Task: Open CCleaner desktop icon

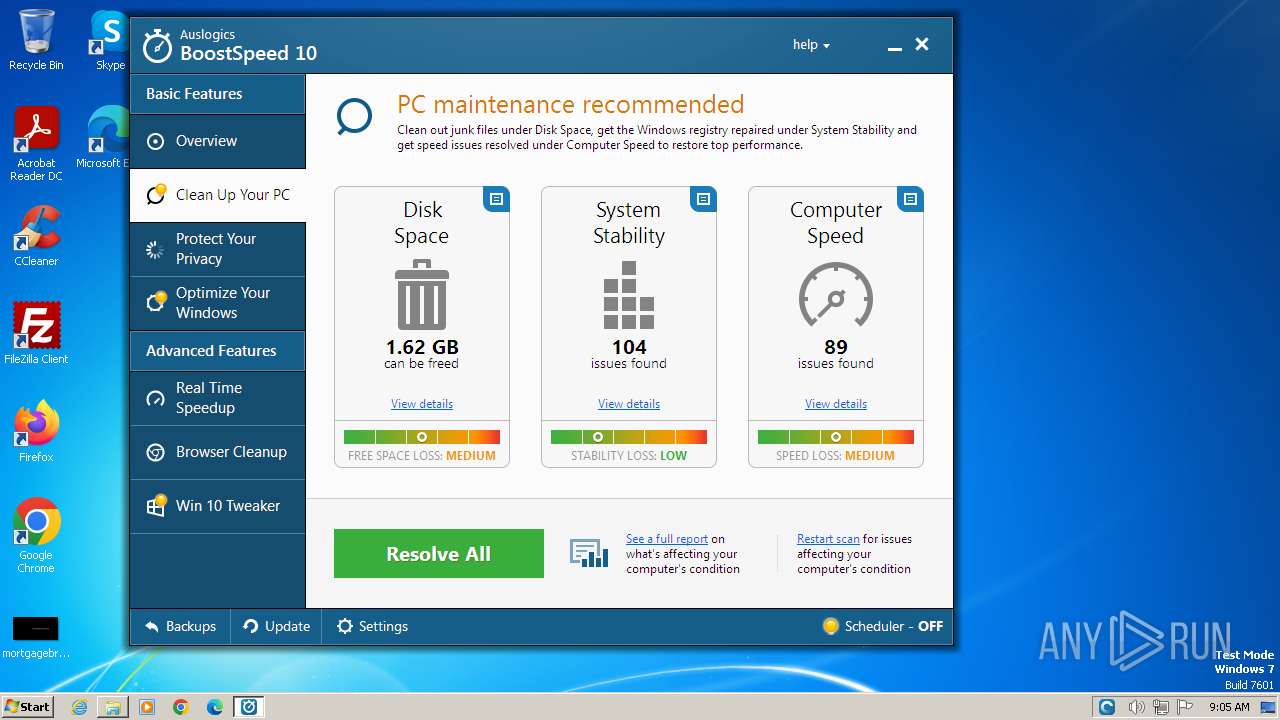Action: (x=36, y=236)
